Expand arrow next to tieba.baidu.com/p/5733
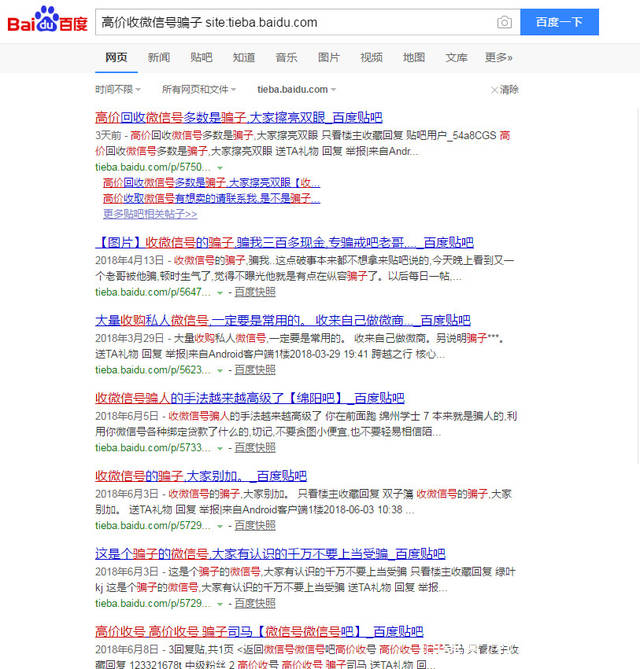The height and width of the screenshot is (669, 640). pos(220,448)
